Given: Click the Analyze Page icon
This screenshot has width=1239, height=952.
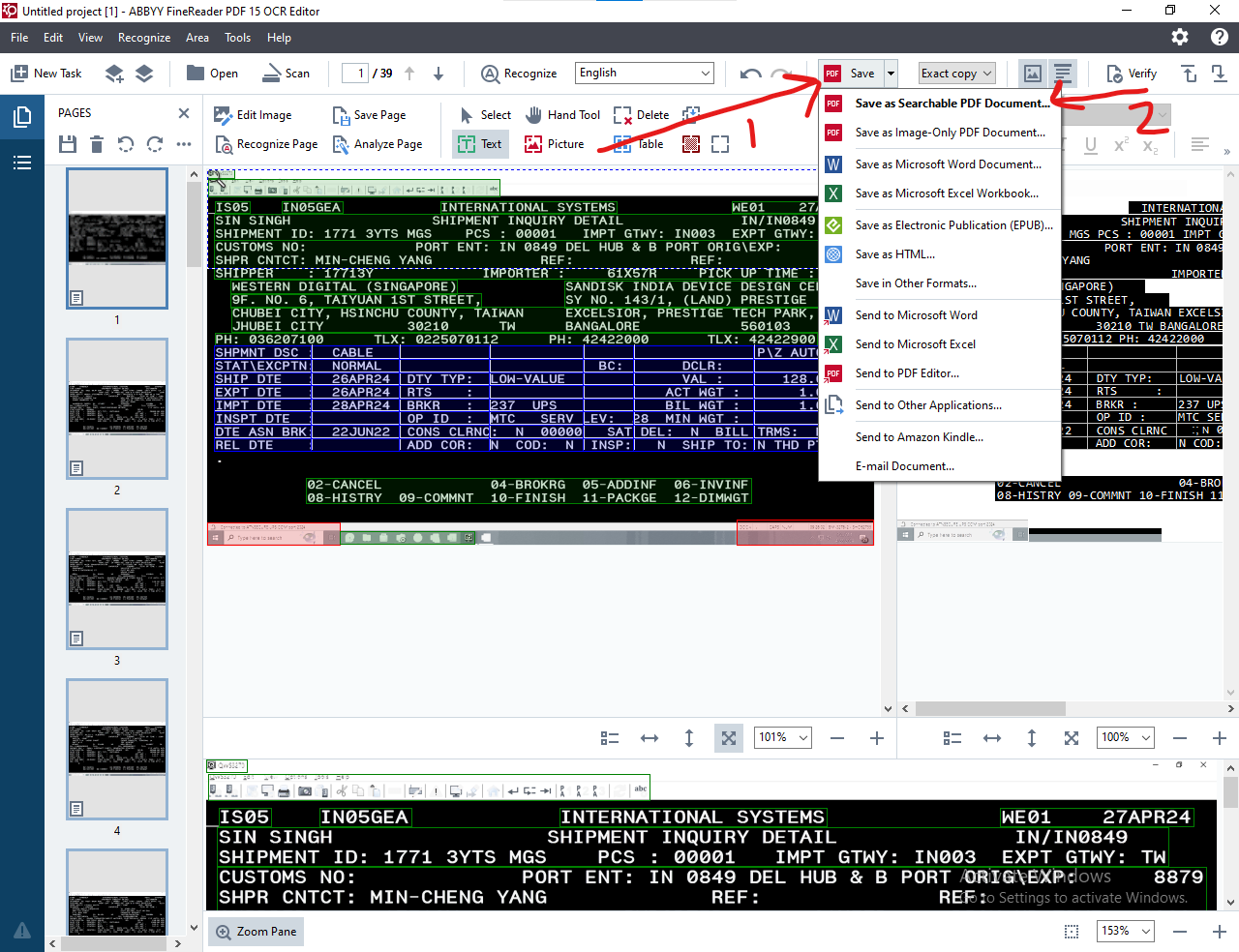Looking at the screenshot, I should [x=341, y=144].
